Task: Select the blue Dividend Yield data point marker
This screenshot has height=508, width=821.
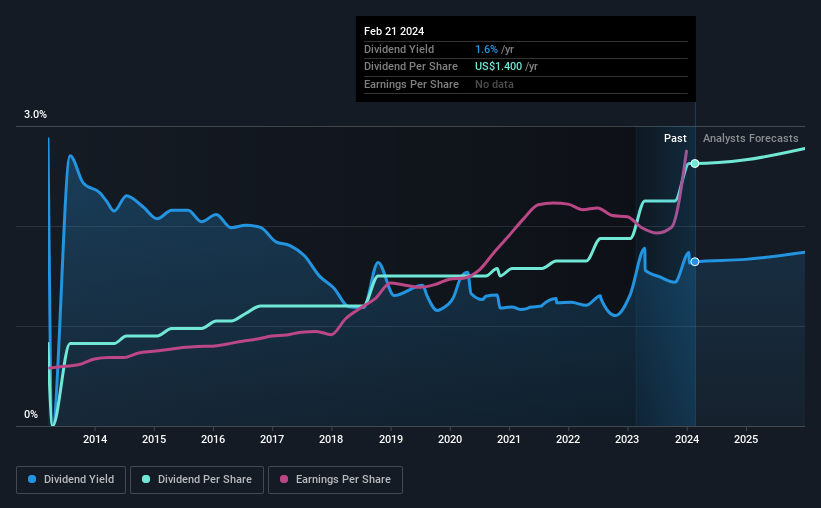Action: [695, 261]
